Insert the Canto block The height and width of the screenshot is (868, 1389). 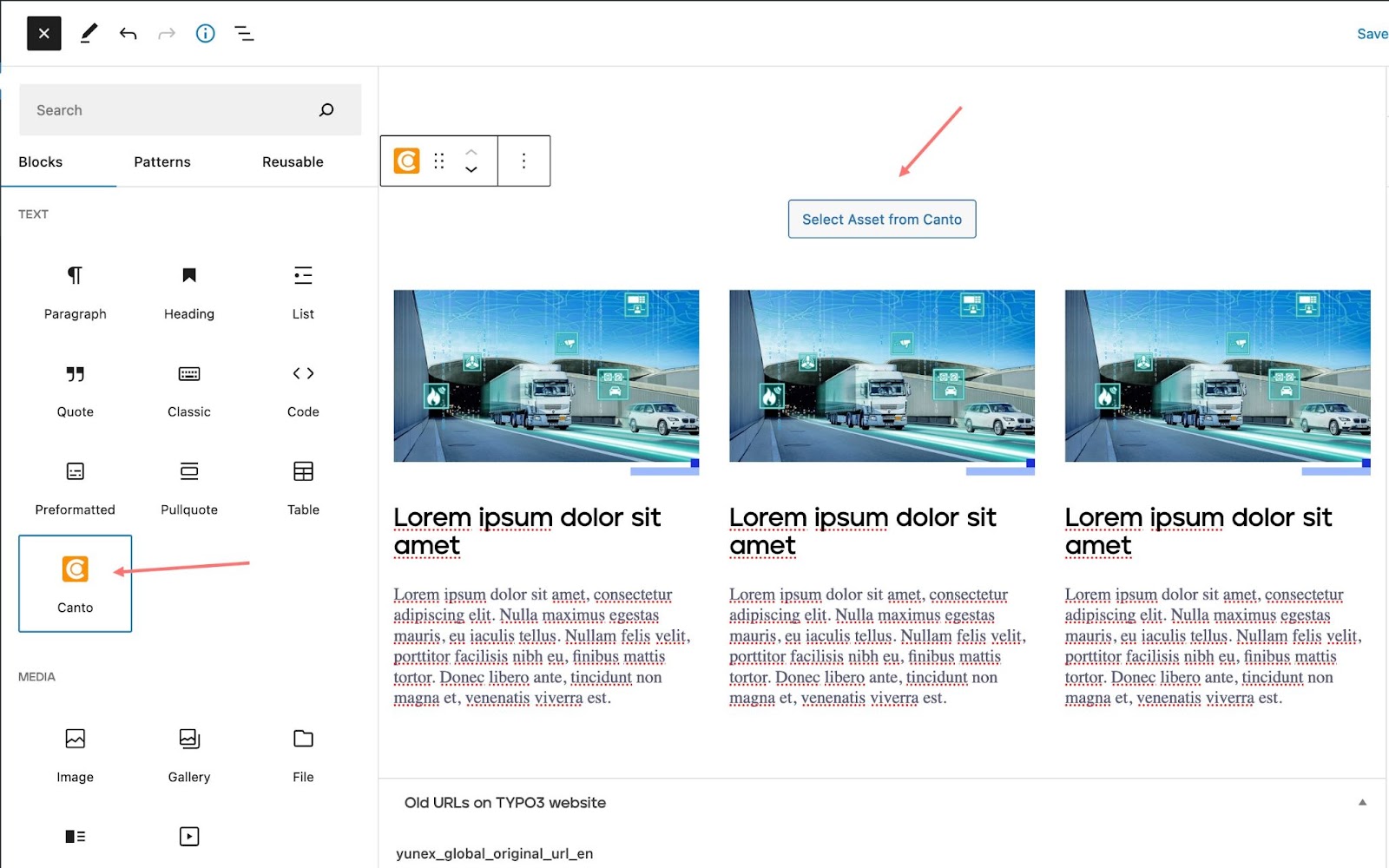(76, 583)
